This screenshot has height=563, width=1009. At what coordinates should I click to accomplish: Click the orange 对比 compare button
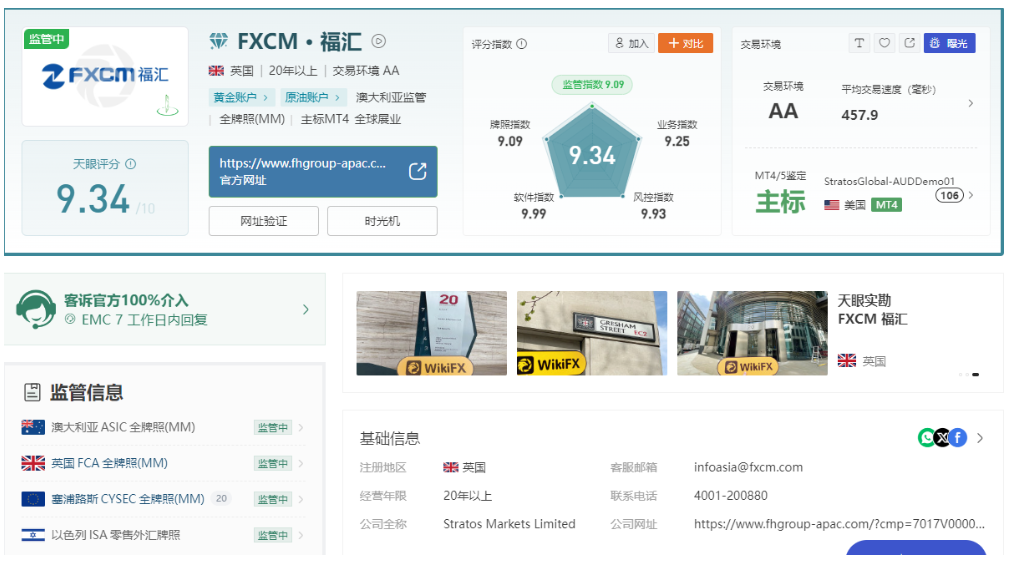[x=685, y=43]
